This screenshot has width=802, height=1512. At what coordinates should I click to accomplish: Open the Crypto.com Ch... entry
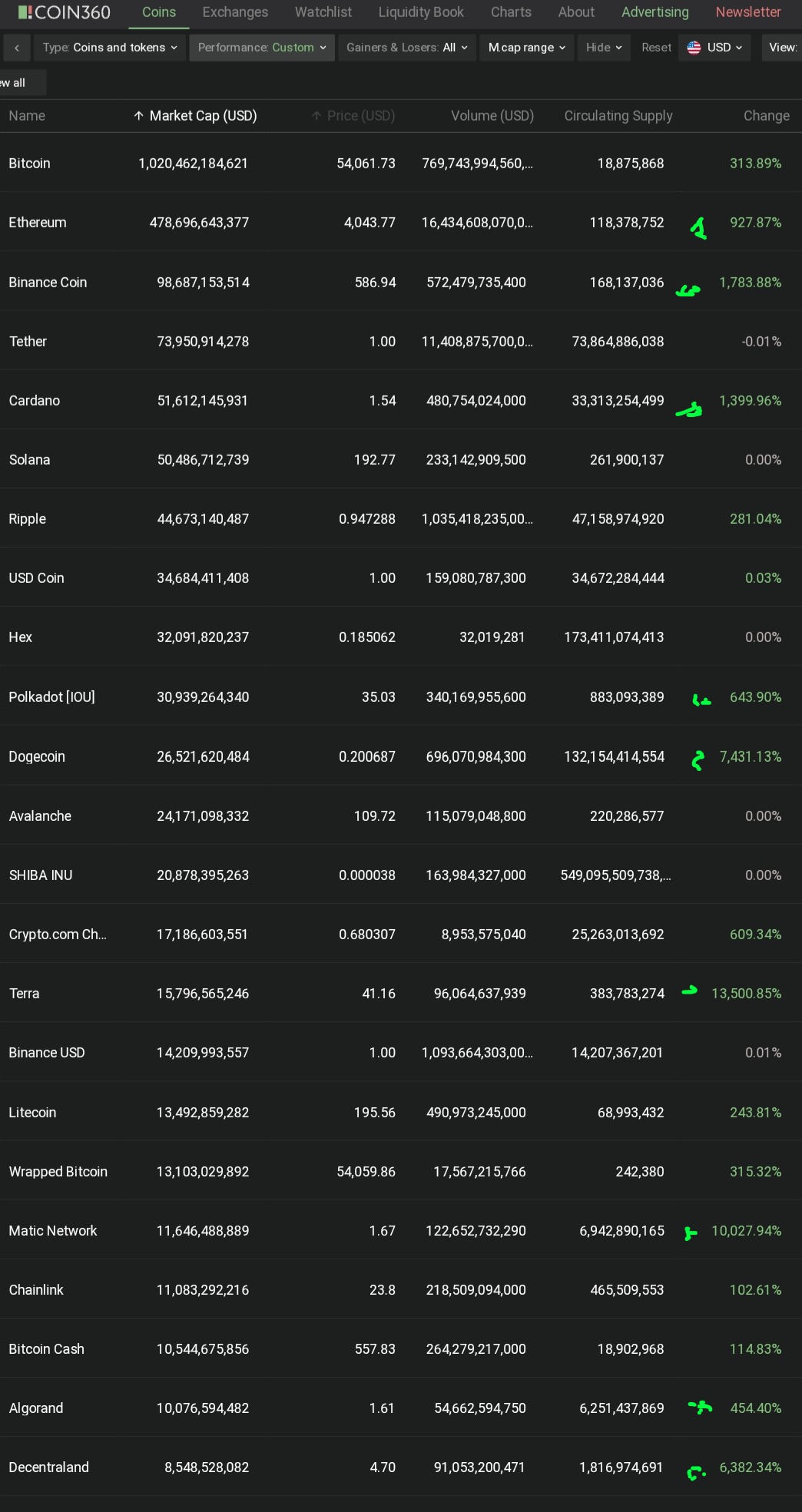click(58, 935)
